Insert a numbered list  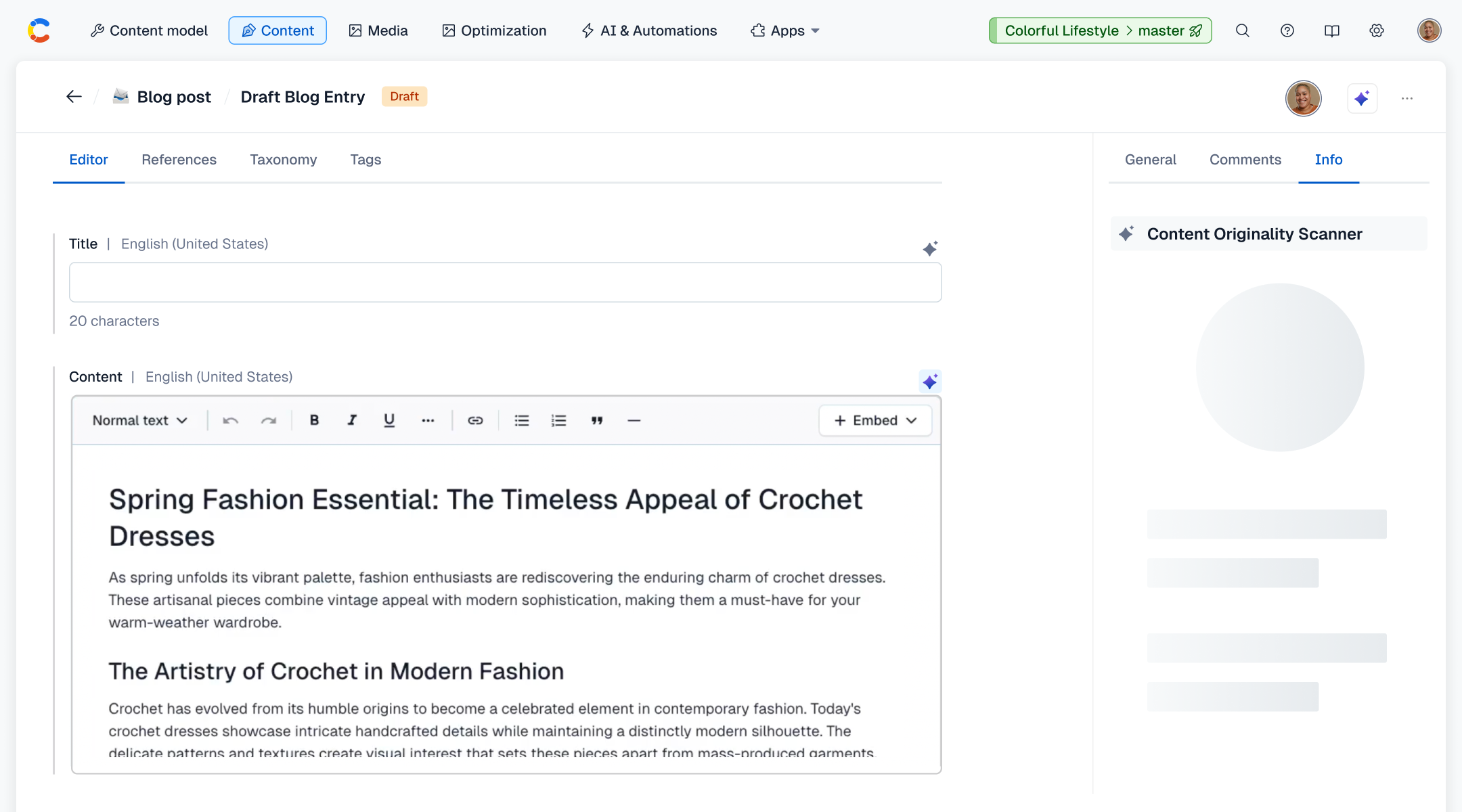coord(558,420)
